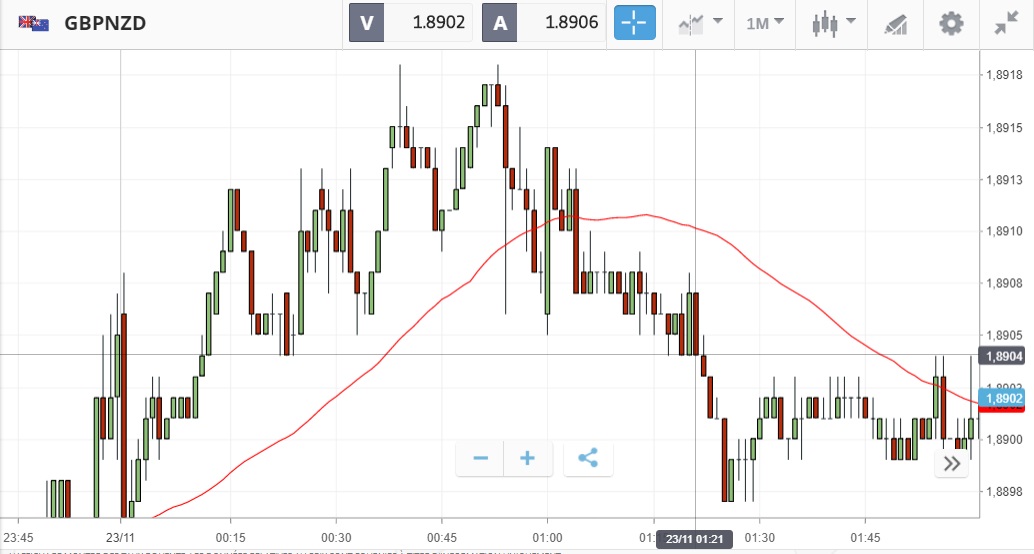
Task: Open the candlestick chart type dropdown
Action: point(835,23)
